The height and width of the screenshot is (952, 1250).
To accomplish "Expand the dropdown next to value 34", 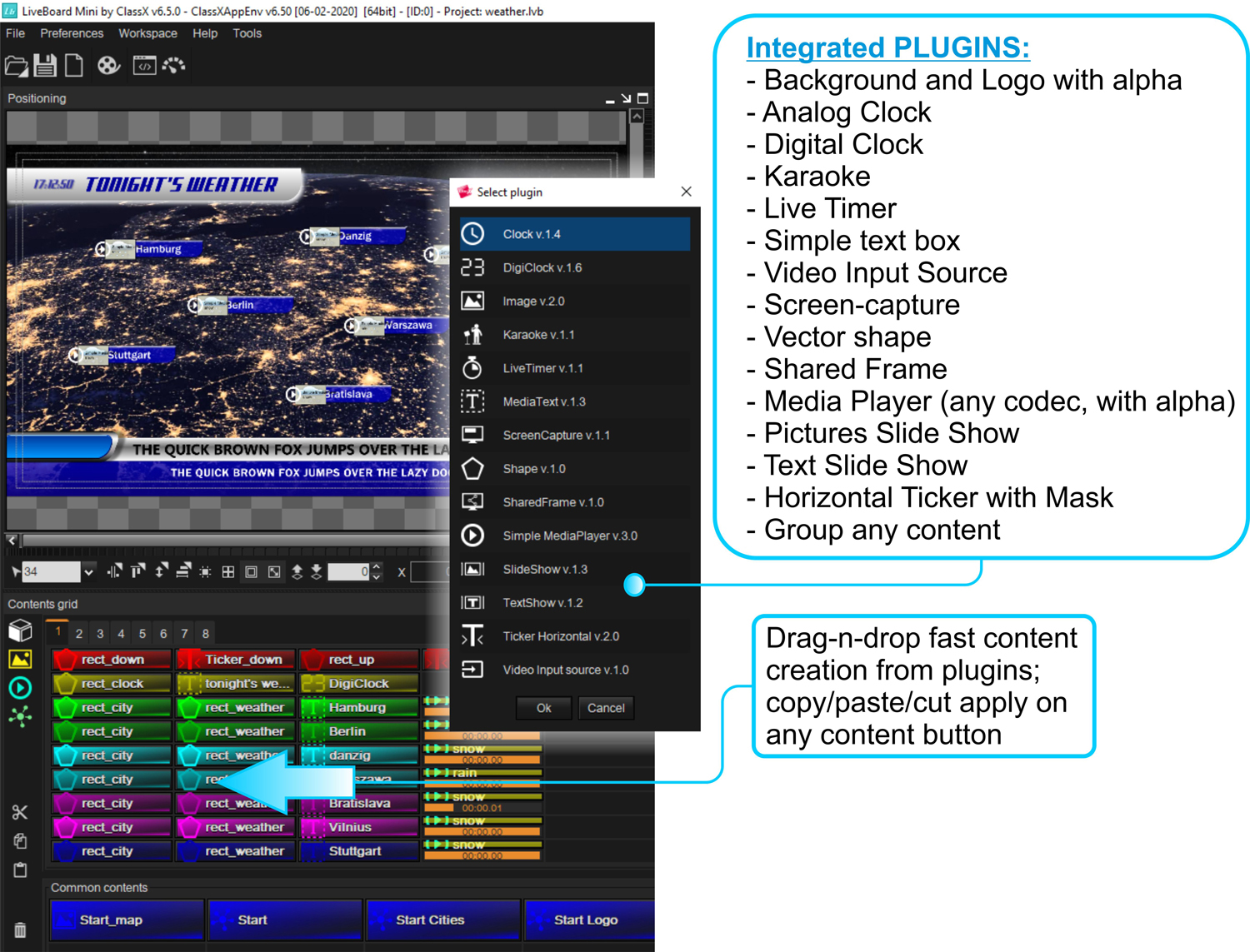I will coord(88,572).
